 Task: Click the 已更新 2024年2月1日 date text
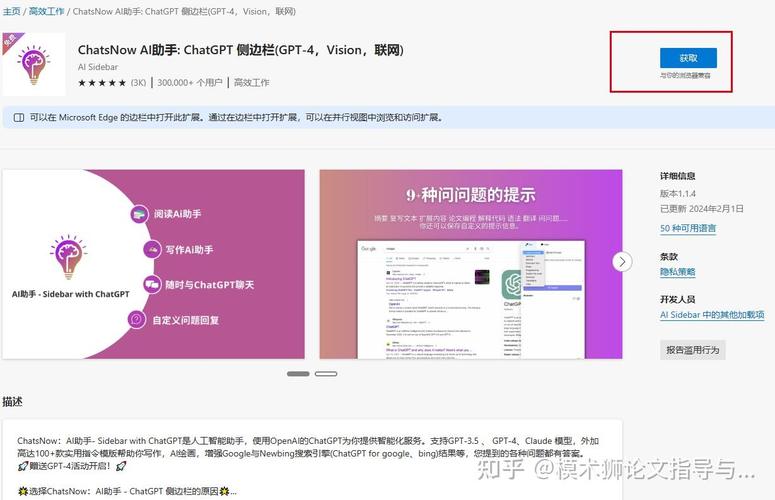coord(701,209)
